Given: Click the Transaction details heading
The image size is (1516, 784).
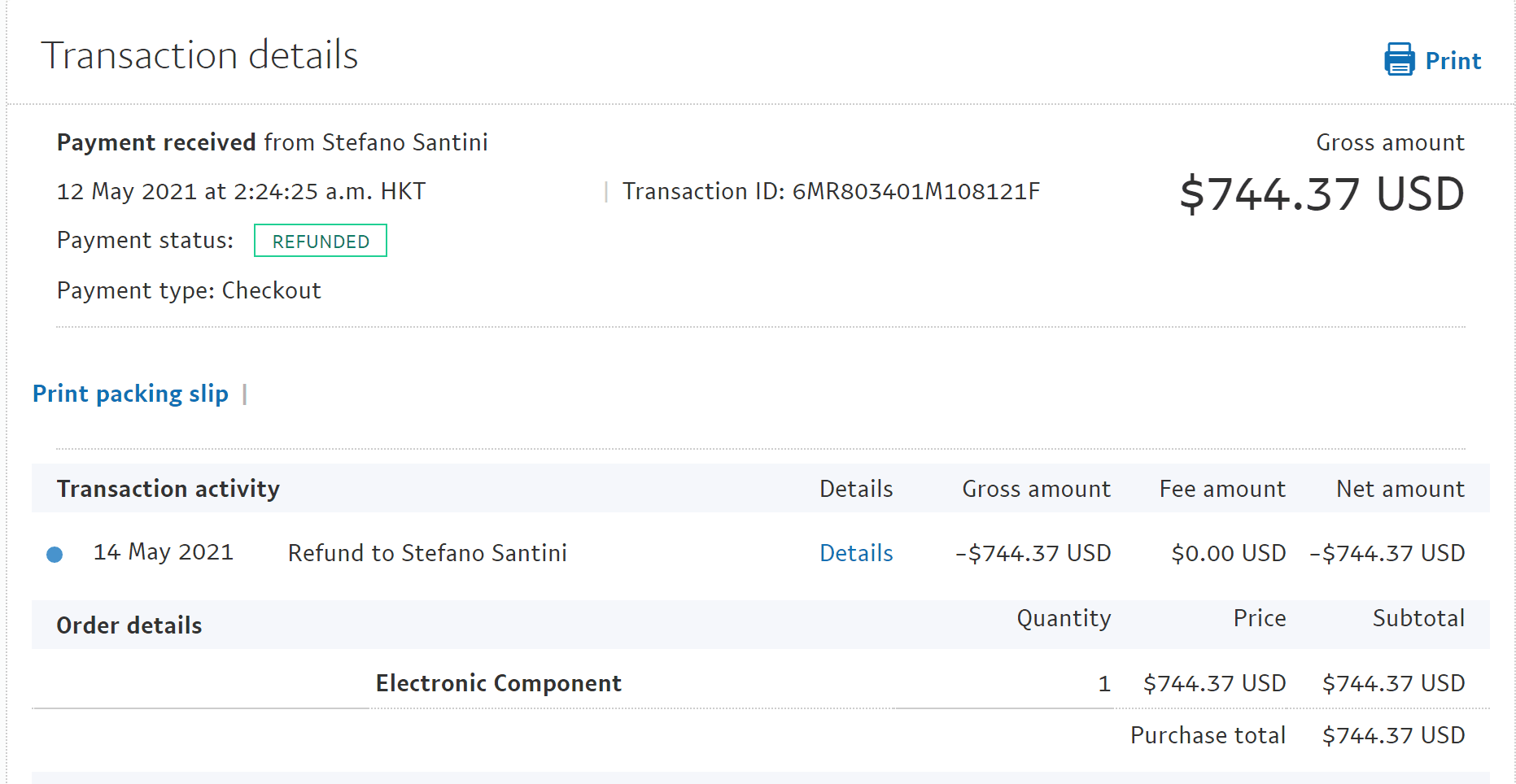Looking at the screenshot, I should coord(199,55).
